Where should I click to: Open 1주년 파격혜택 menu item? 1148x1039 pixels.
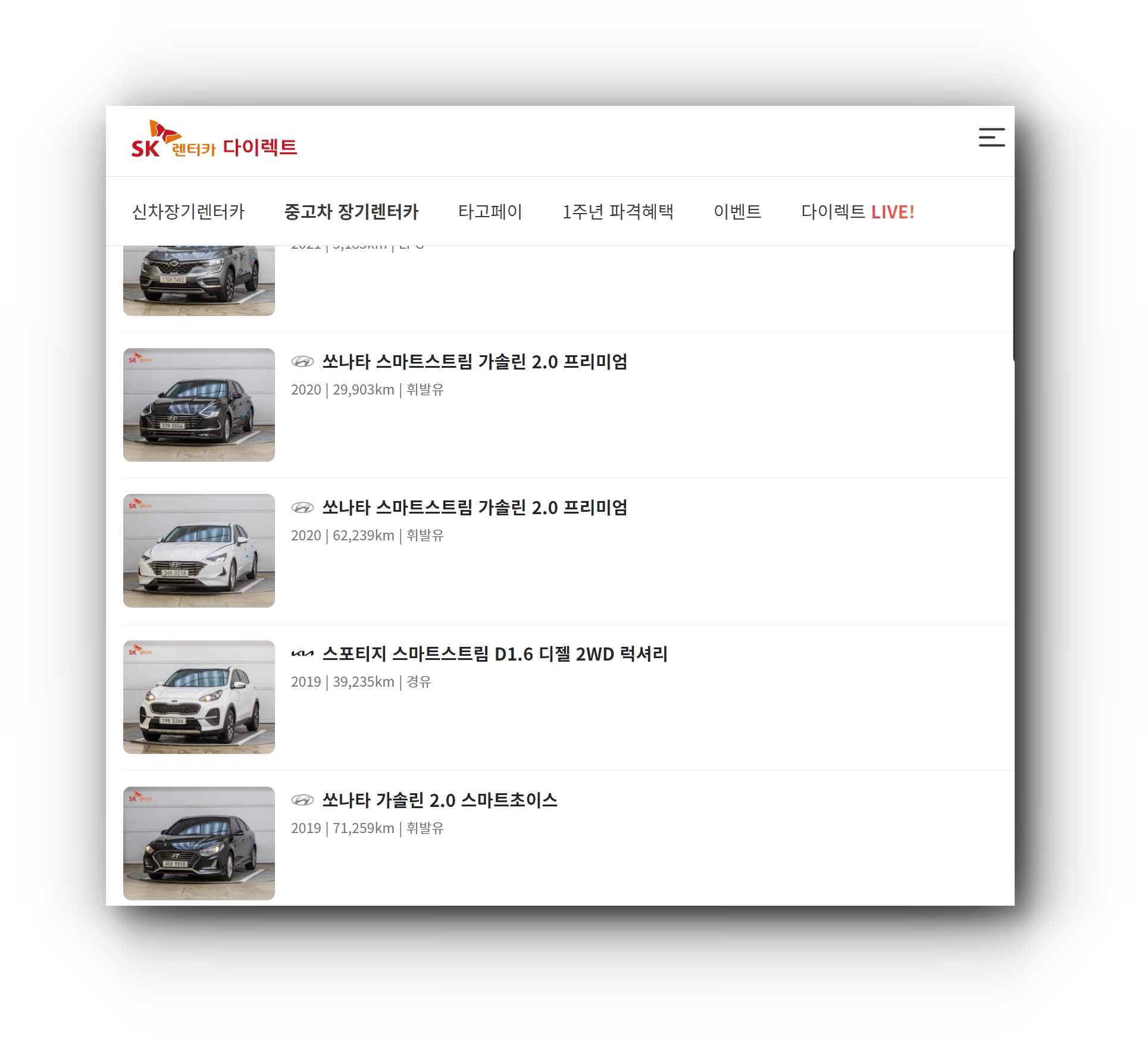[x=618, y=212]
